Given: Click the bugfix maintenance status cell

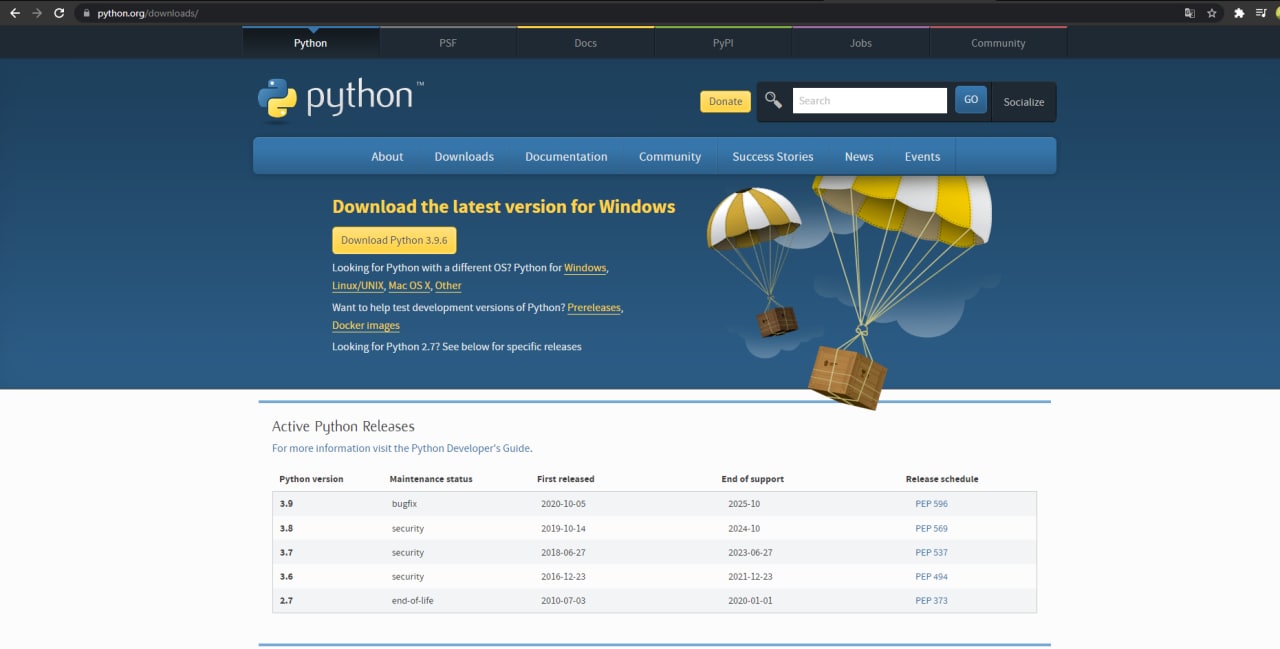Looking at the screenshot, I should point(404,504).
